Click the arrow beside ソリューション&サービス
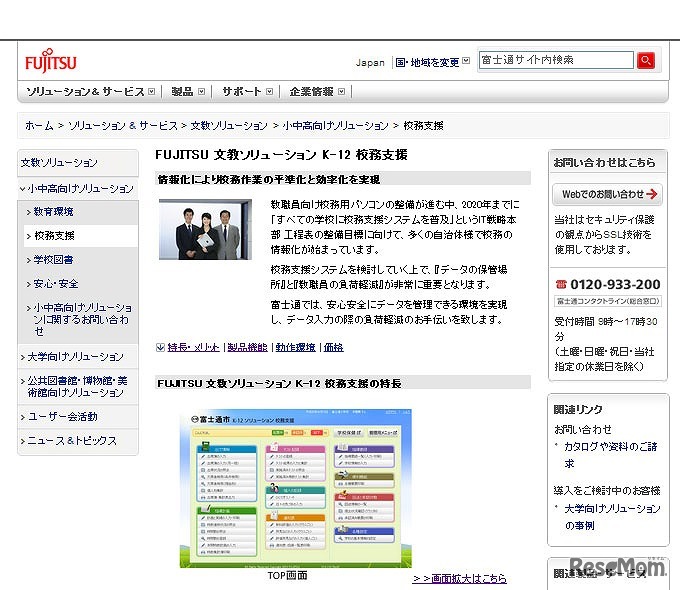The image size is (680, 590). coord(151,92)
